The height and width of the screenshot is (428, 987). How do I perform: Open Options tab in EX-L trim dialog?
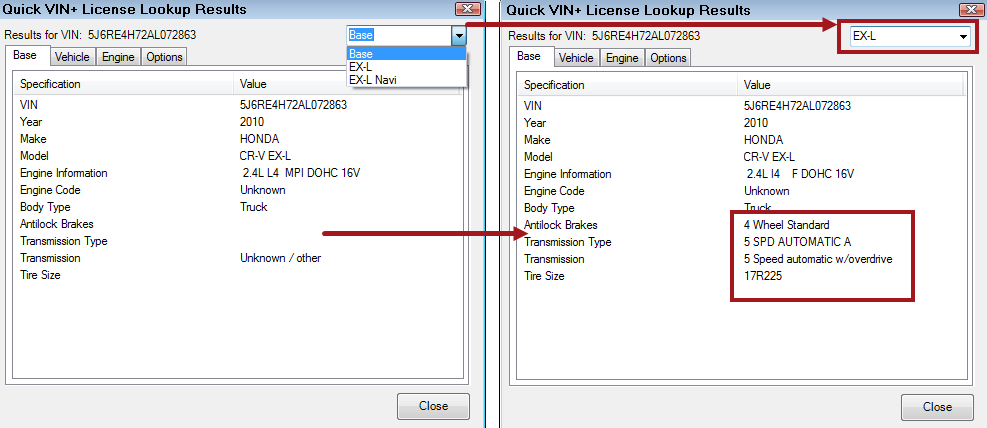[668, 58]
